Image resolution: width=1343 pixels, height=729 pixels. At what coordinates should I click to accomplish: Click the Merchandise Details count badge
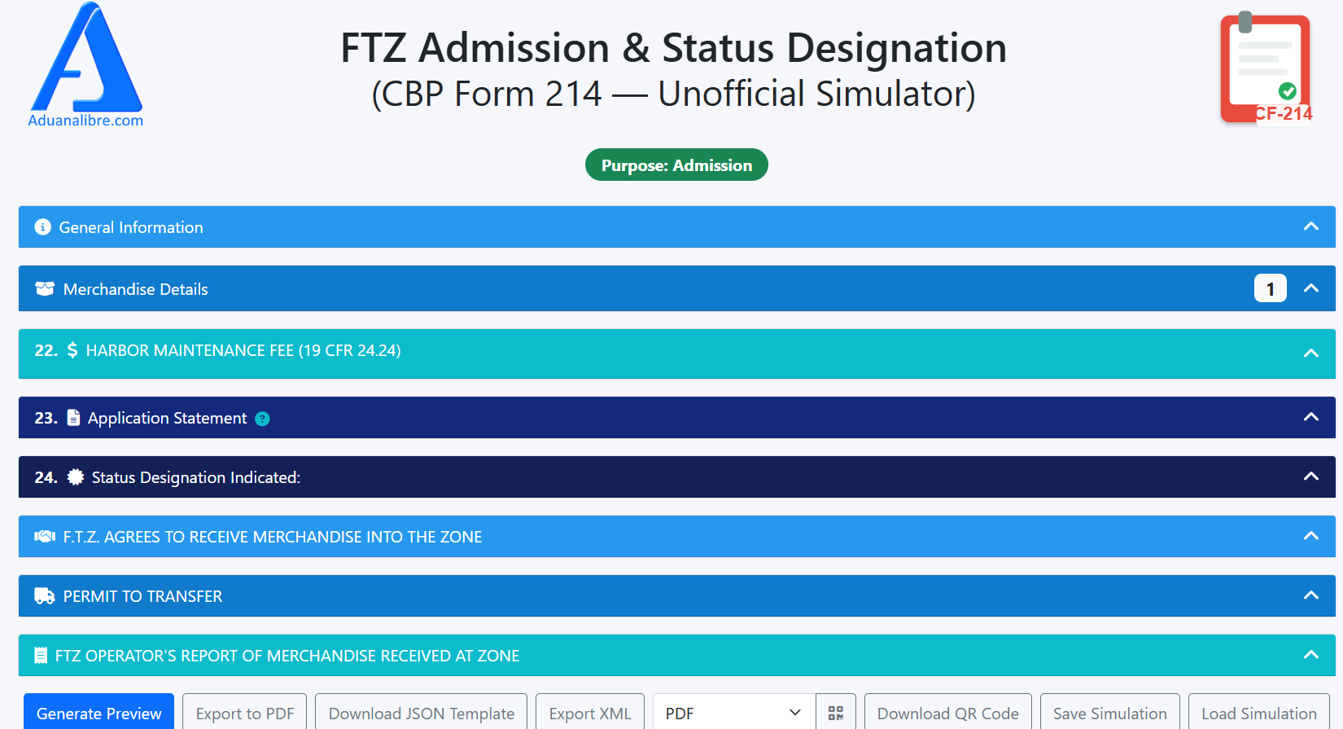pos(1270,289)
